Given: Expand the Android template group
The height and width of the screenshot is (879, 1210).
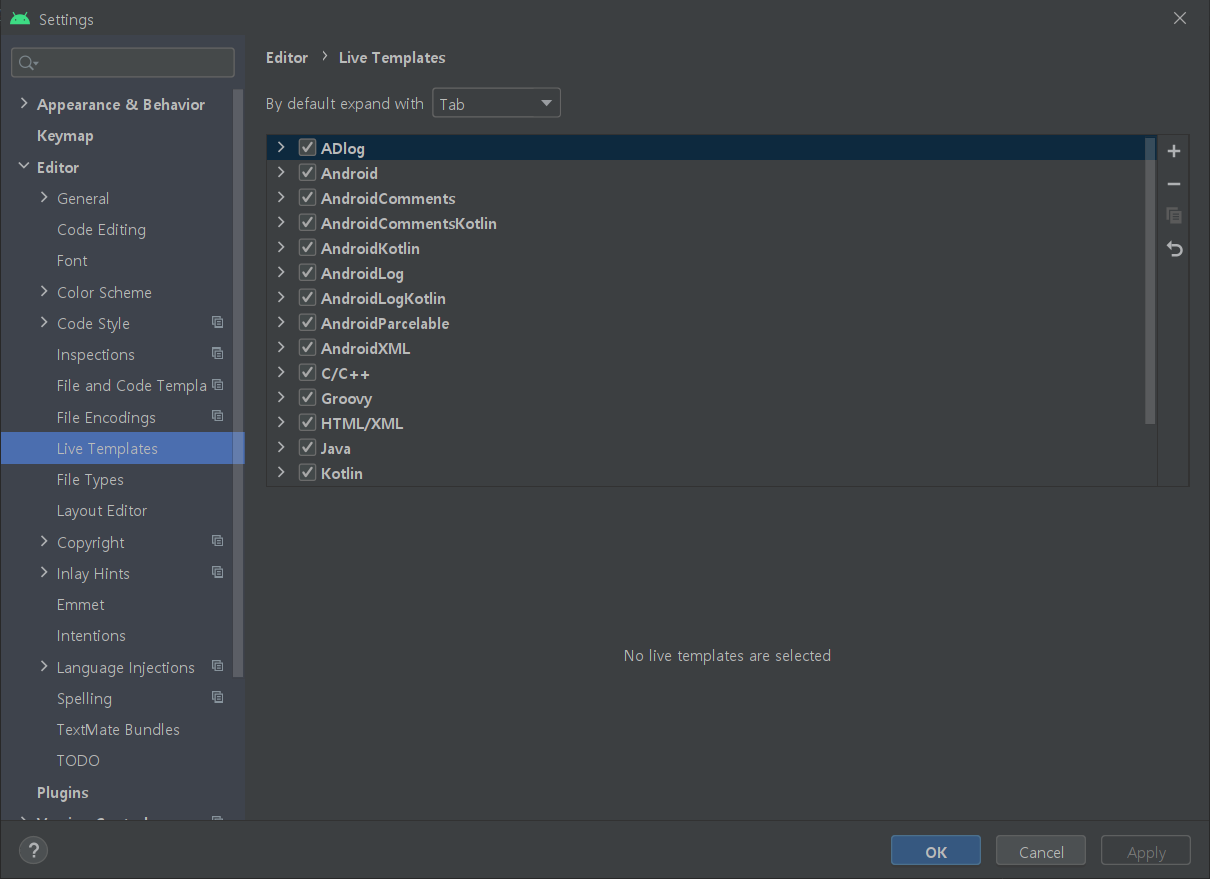Looking at the screenshot, I should point(281,173).
